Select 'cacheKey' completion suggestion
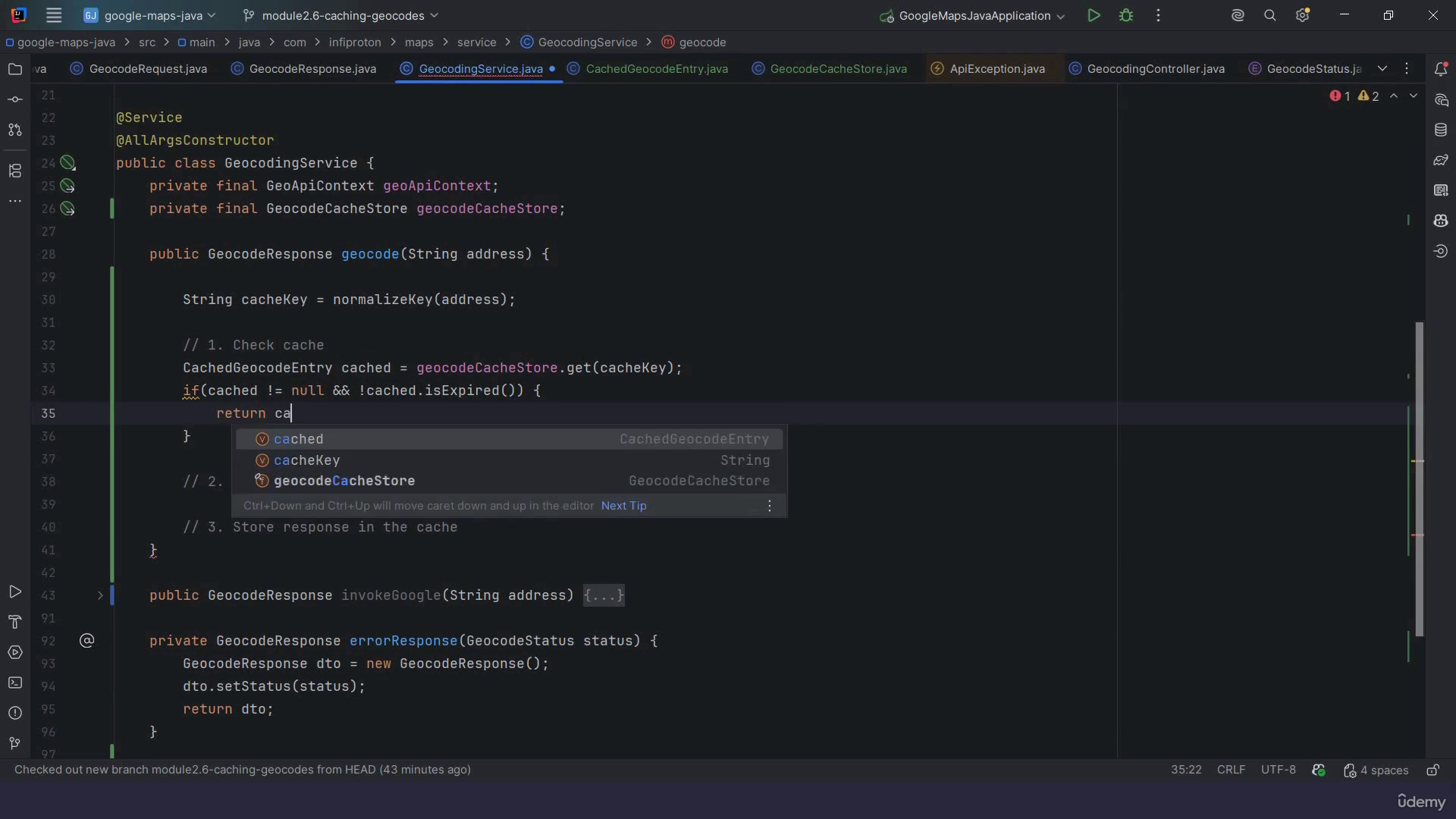1456x819 pixels. pos(510,460)
